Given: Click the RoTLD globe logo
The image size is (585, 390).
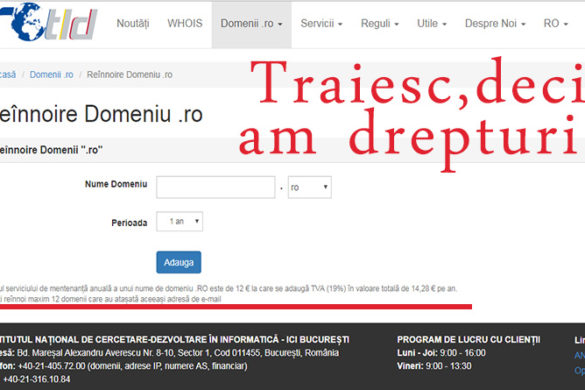Looking at the screenshot, I should click(x=49, y=22).
